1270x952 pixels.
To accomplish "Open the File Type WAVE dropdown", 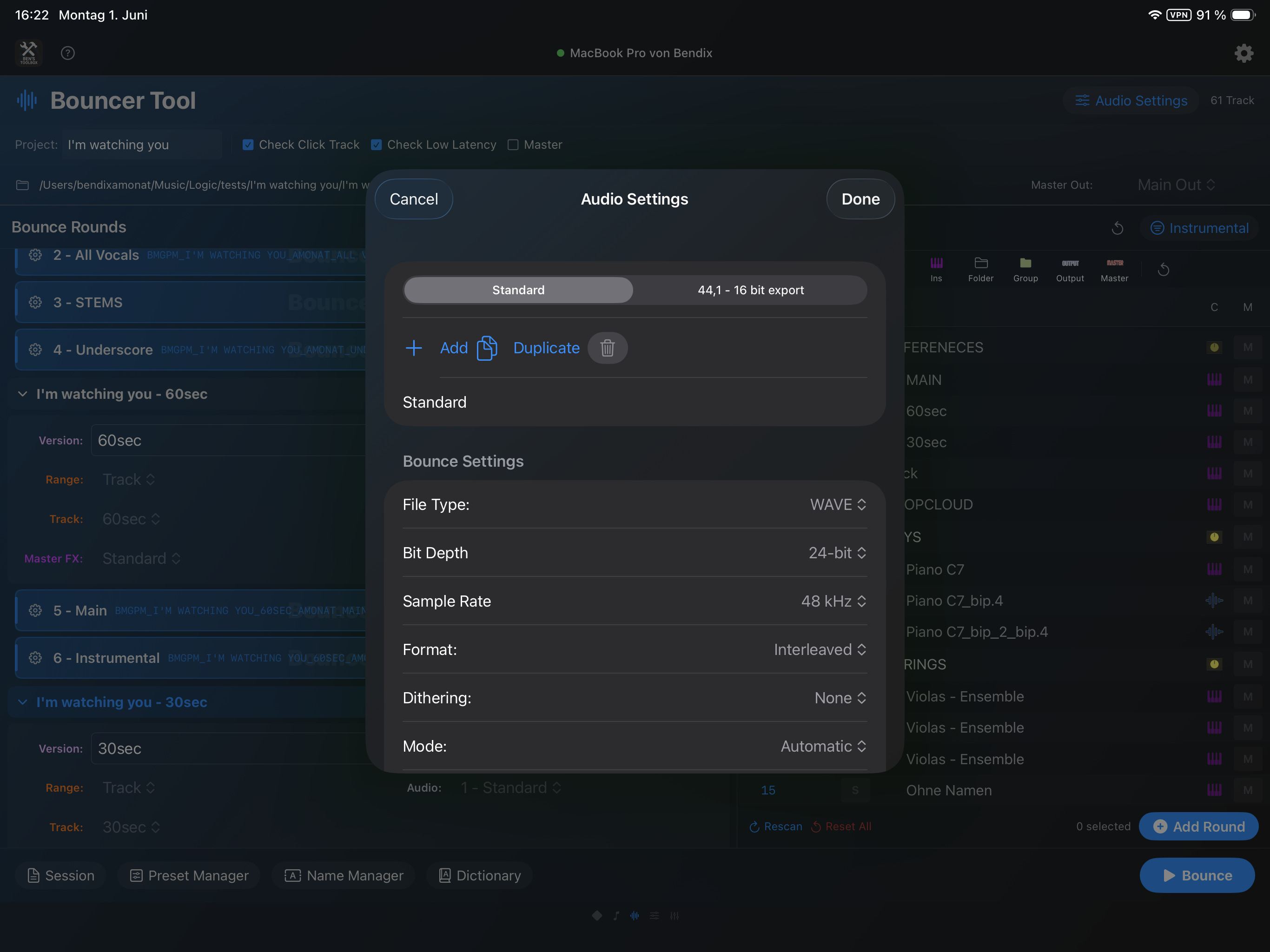I will click(x=838, y=504).
